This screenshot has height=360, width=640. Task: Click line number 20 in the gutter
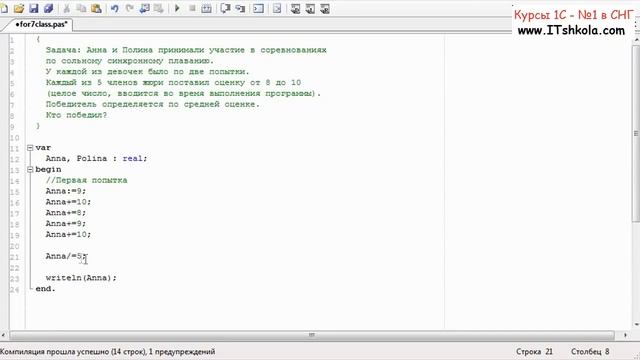(14, 246)
